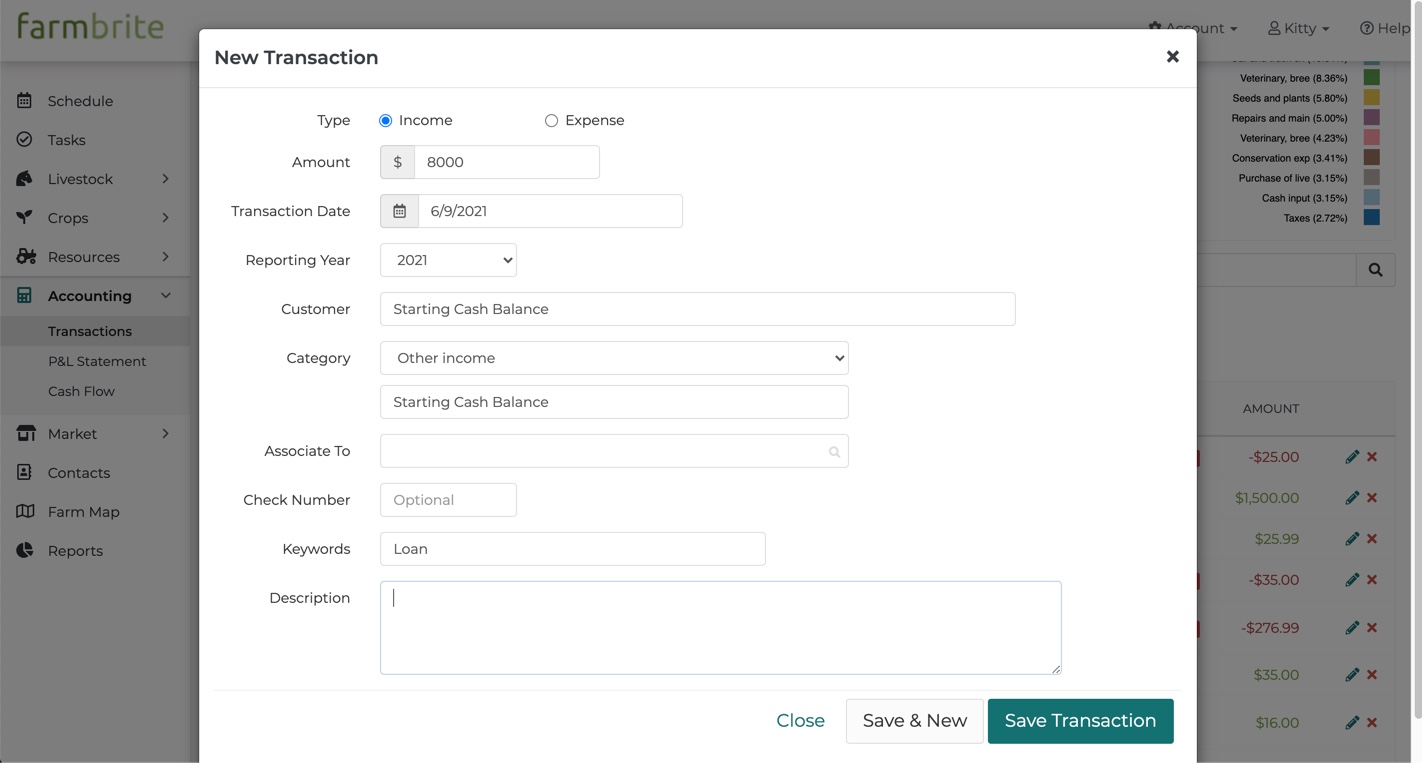
Task: Click the calendar icon beside Transaction Date
Action: pos(399,211)
